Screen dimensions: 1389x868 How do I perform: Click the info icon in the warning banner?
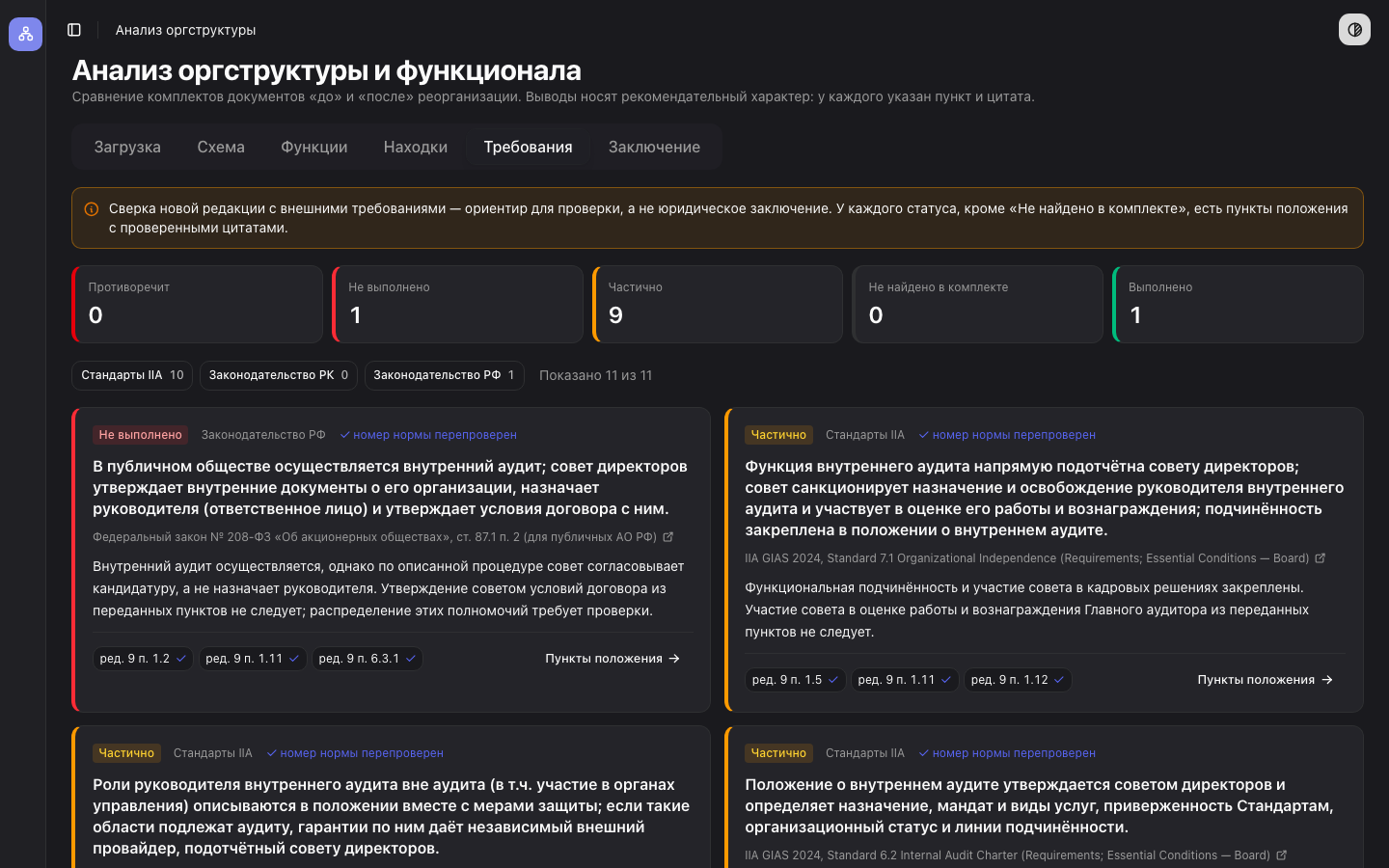92,209
